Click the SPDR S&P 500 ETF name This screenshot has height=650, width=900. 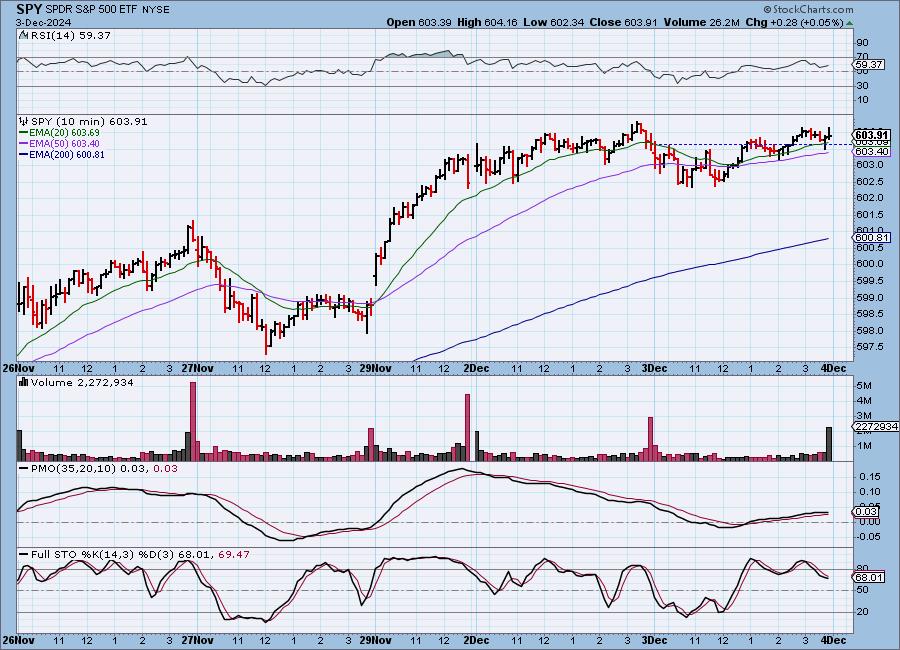point(92,10)
